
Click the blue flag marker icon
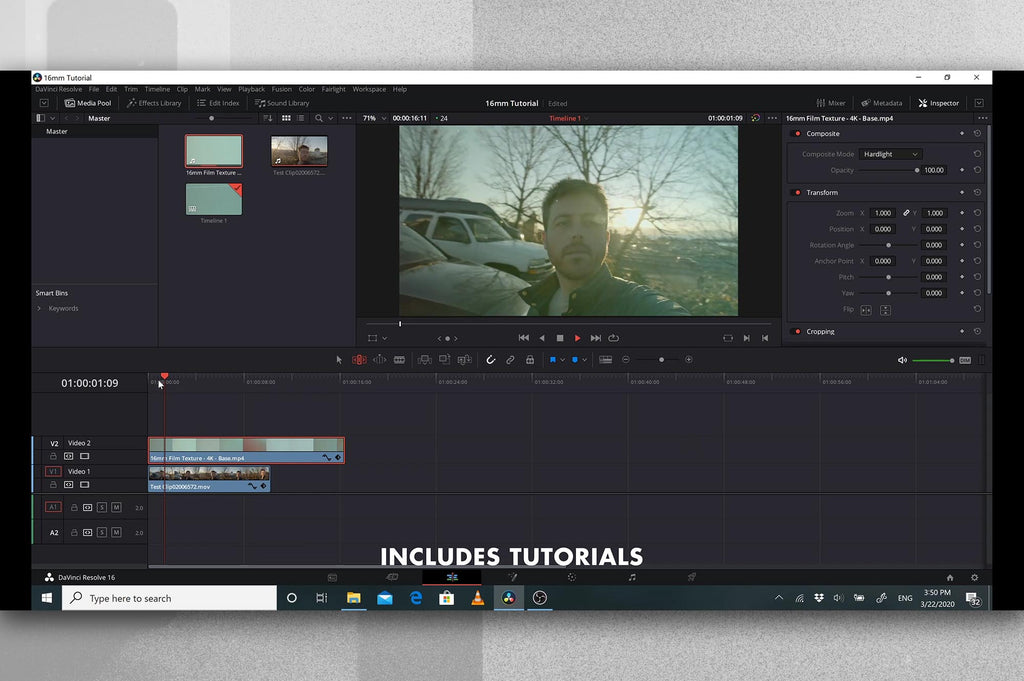pos(552,360)
